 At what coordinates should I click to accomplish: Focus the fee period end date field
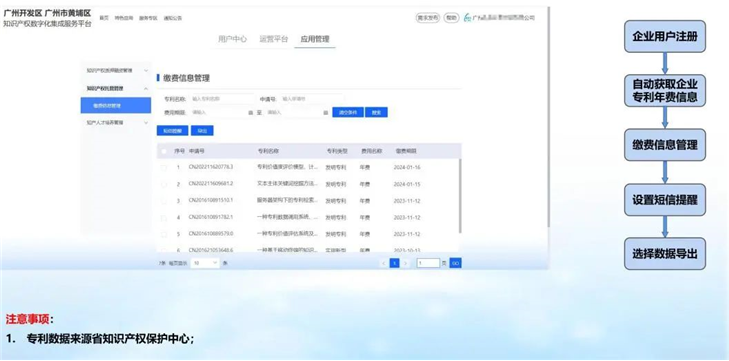point(297,113)
